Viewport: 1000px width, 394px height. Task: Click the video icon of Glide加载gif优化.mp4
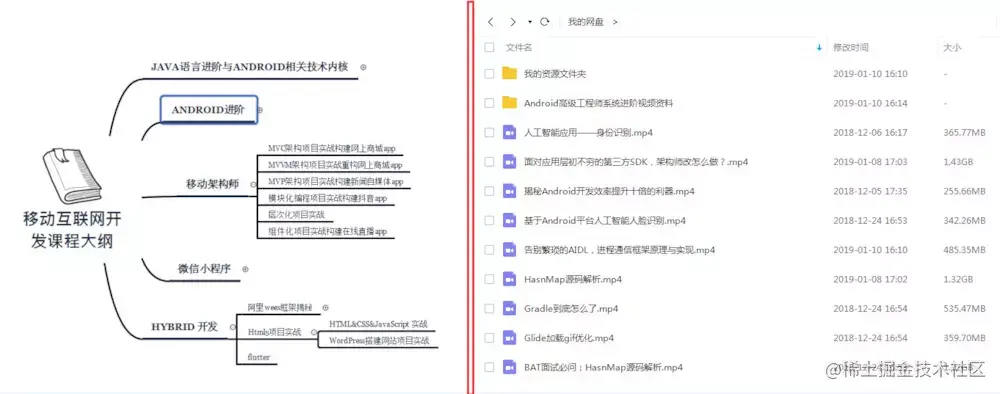pos(509,337)
